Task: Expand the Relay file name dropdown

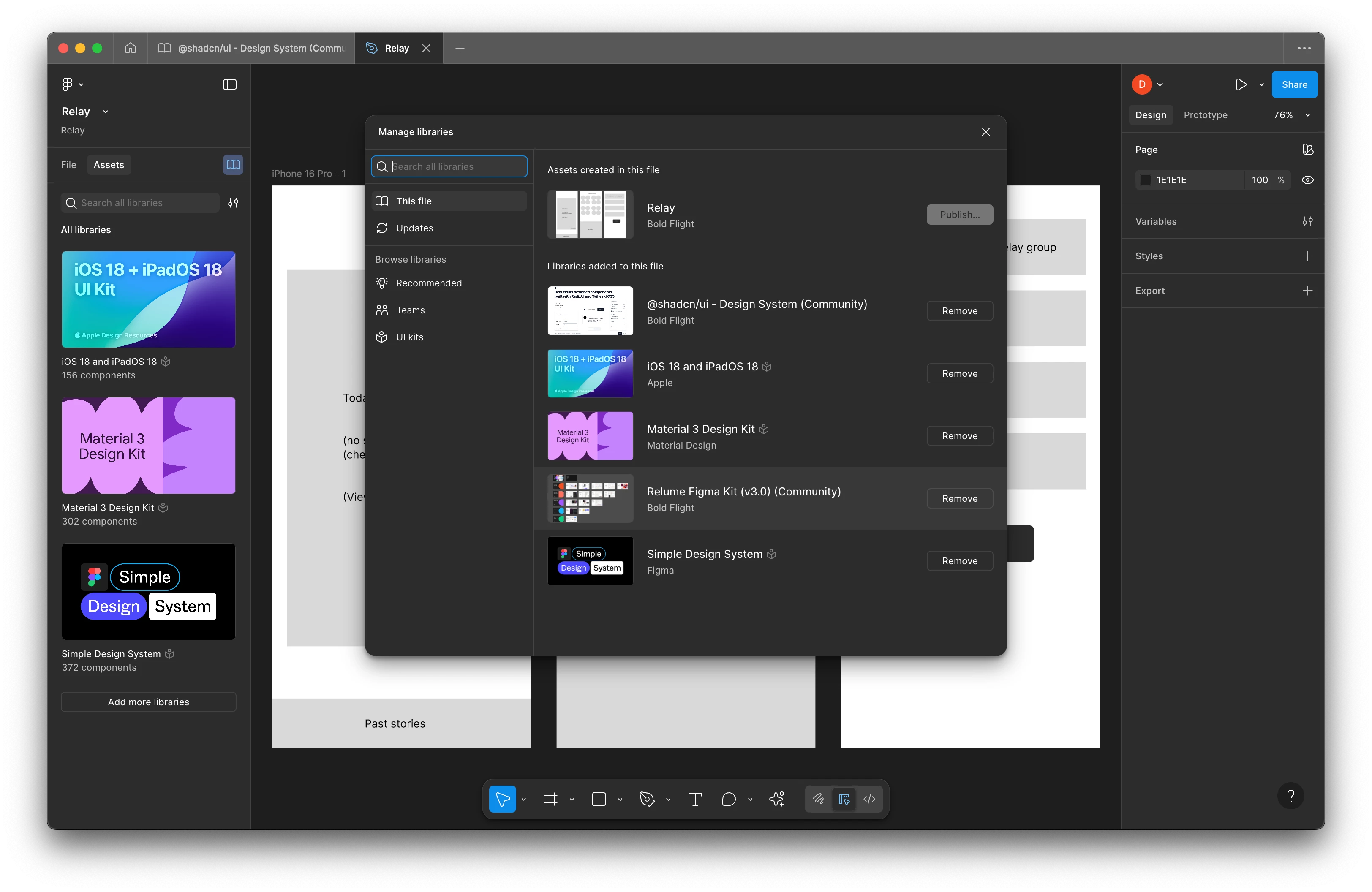Action: pyautogui.click(x=106, y=112)
